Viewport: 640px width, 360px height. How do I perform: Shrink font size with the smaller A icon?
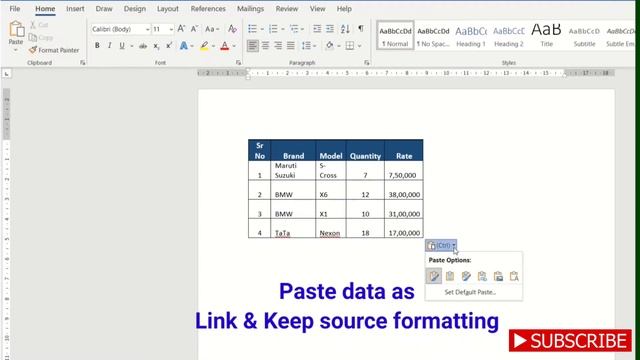pos(195,29)
